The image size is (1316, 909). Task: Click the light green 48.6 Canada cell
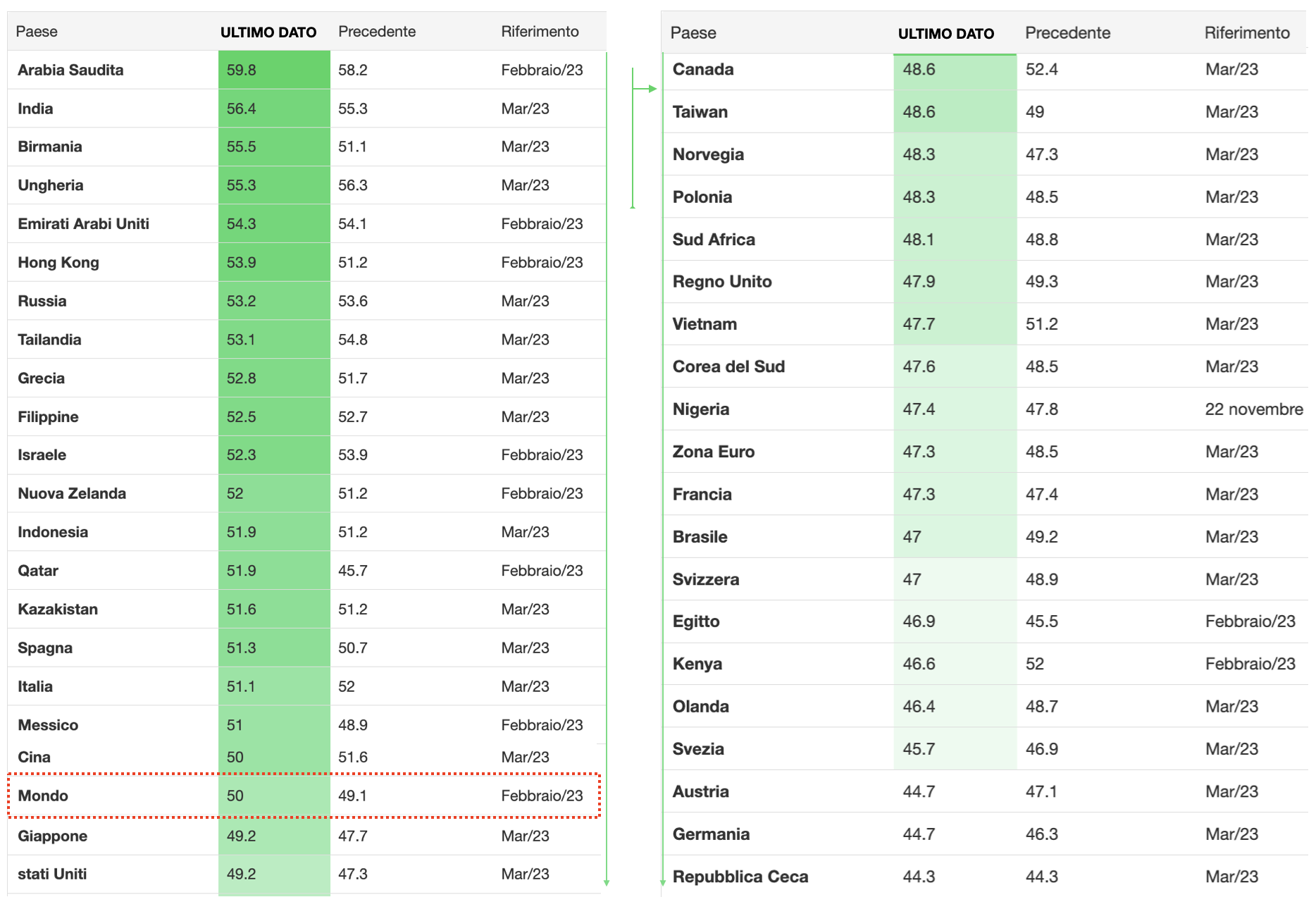[955, 69]
